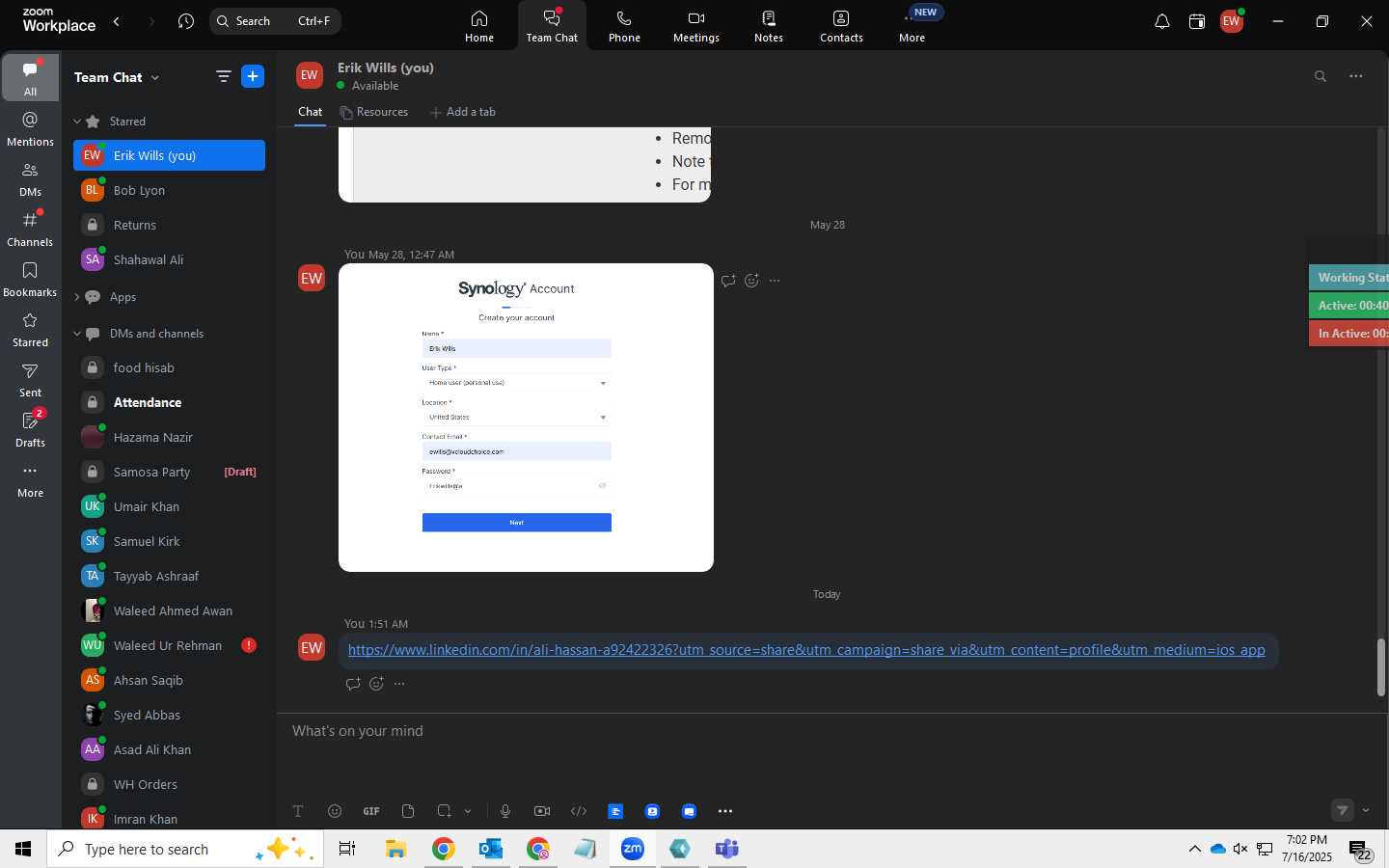Add a reaction to the LinkedIn link message
Screen dimensions: 1389x868
[376, 684]
